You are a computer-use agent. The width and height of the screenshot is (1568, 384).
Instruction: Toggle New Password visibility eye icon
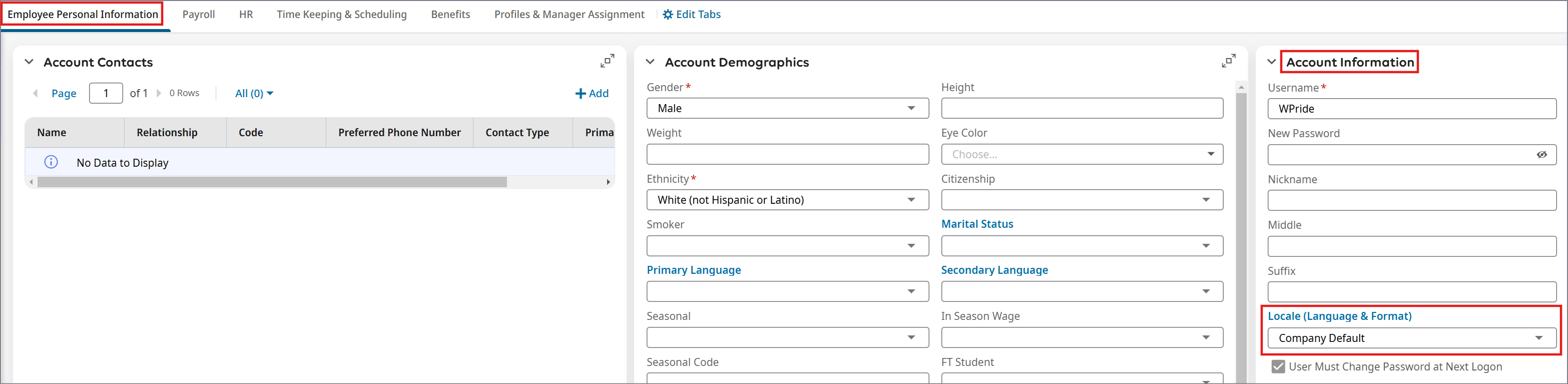(x=1541, y=155)
